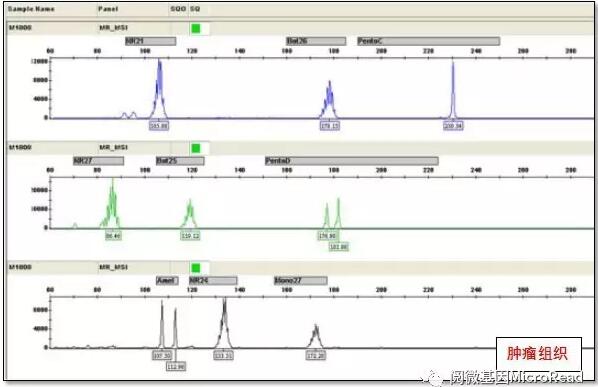Click the Panel column header
Image resolution: width=598 pixels, height=387 pixels.
point(108,9)
